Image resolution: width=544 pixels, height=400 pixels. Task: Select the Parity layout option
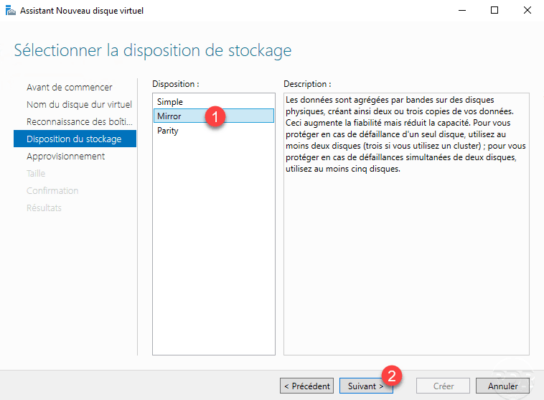click(213, 130)
